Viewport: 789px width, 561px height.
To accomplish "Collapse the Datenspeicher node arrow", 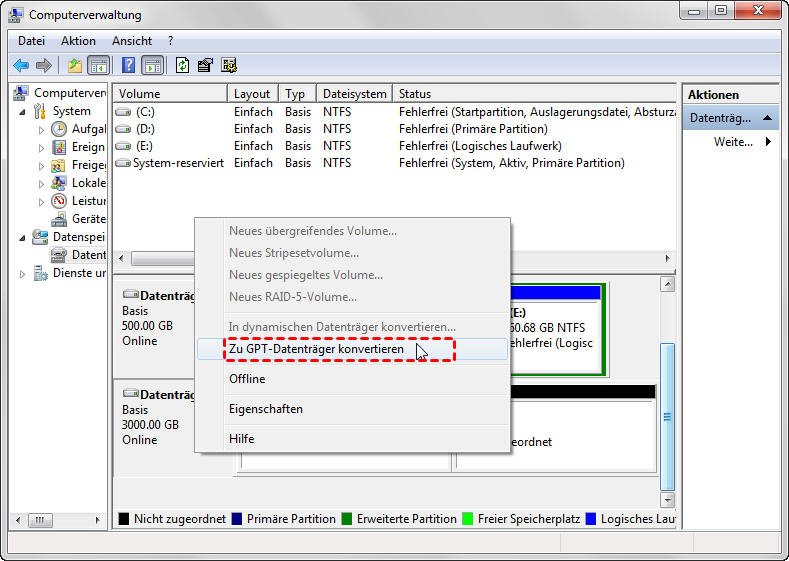I will (22, 238).
